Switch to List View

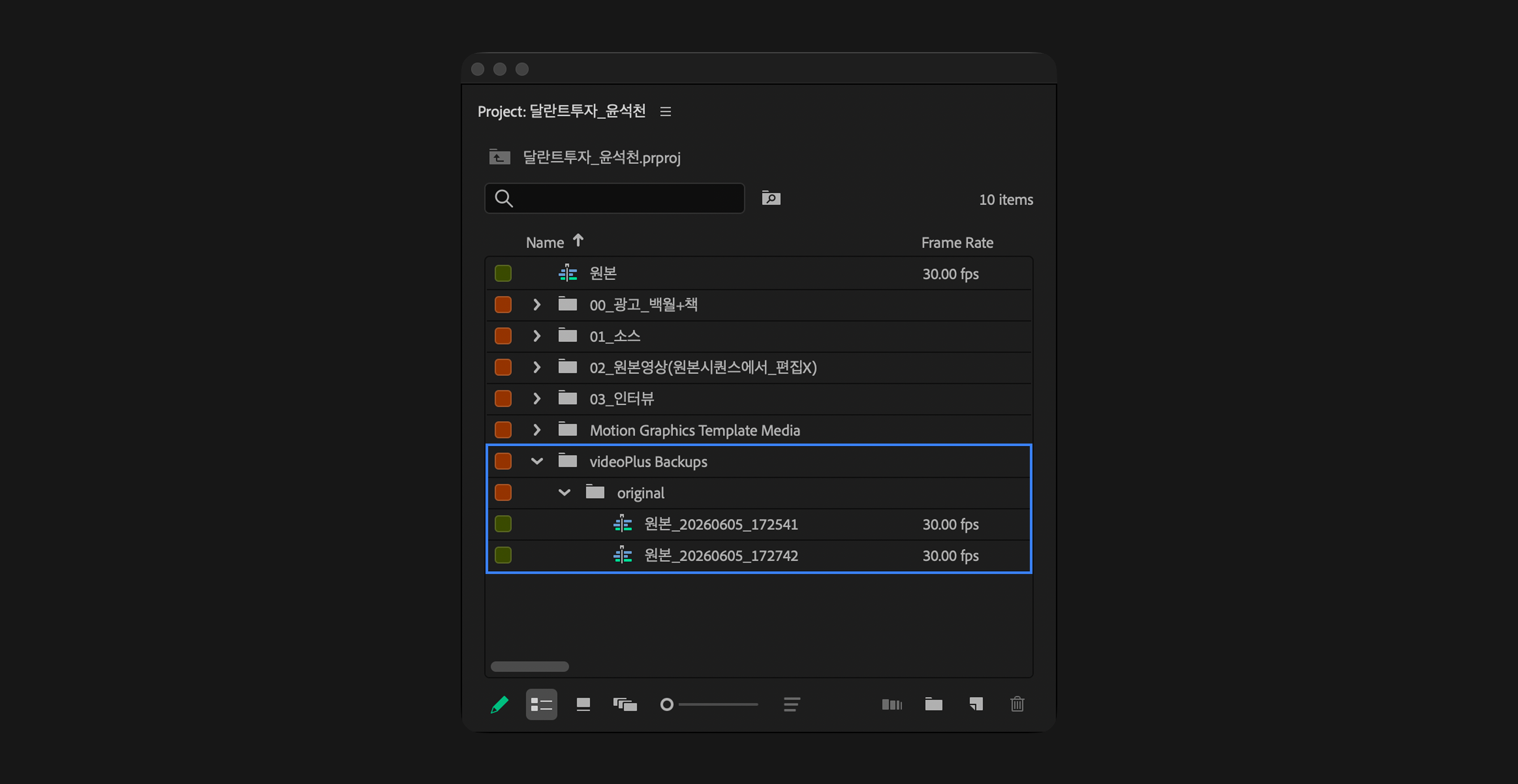[x=541, y=704]
